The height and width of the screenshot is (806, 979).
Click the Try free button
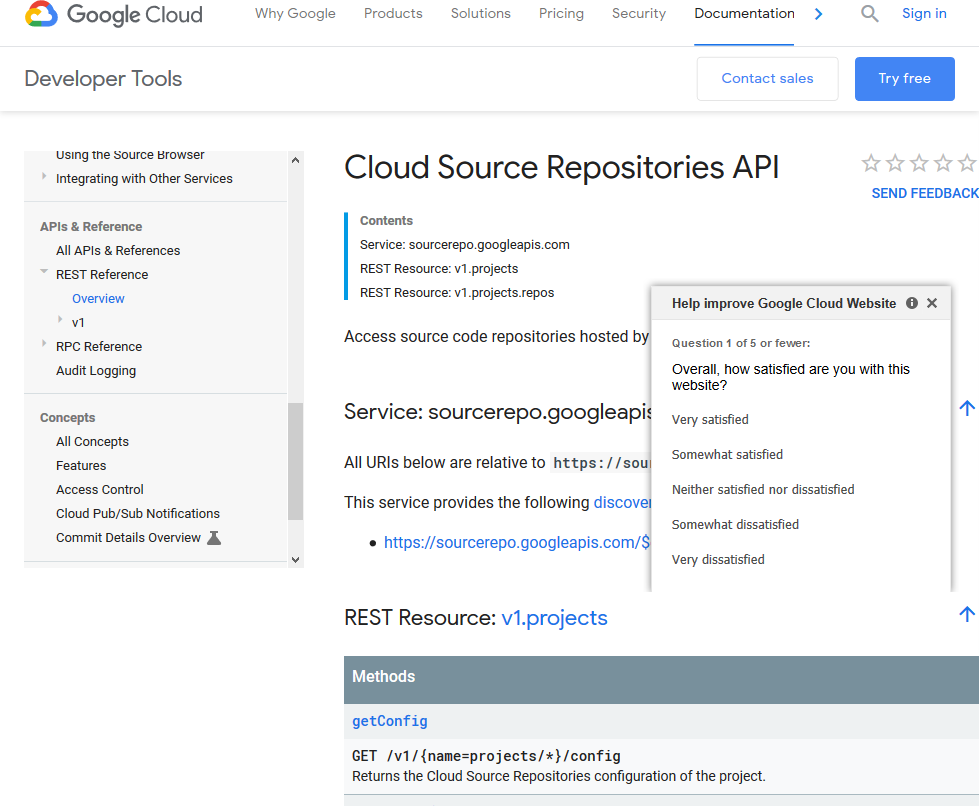tap(904, 79)
